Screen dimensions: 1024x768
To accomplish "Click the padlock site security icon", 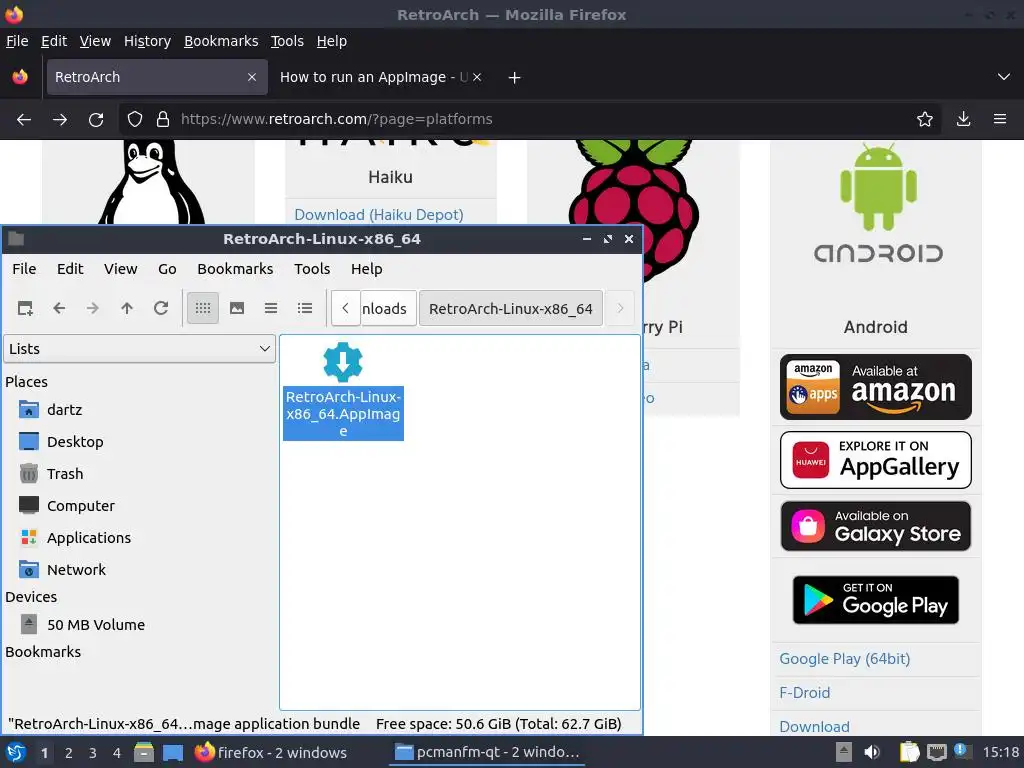I will click(163, 120).
